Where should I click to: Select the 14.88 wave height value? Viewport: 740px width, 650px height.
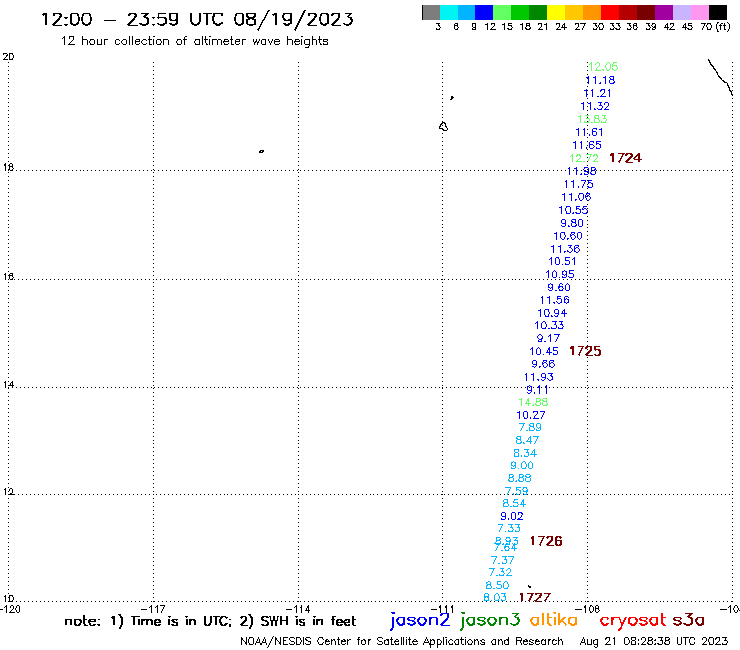point(533,402)
